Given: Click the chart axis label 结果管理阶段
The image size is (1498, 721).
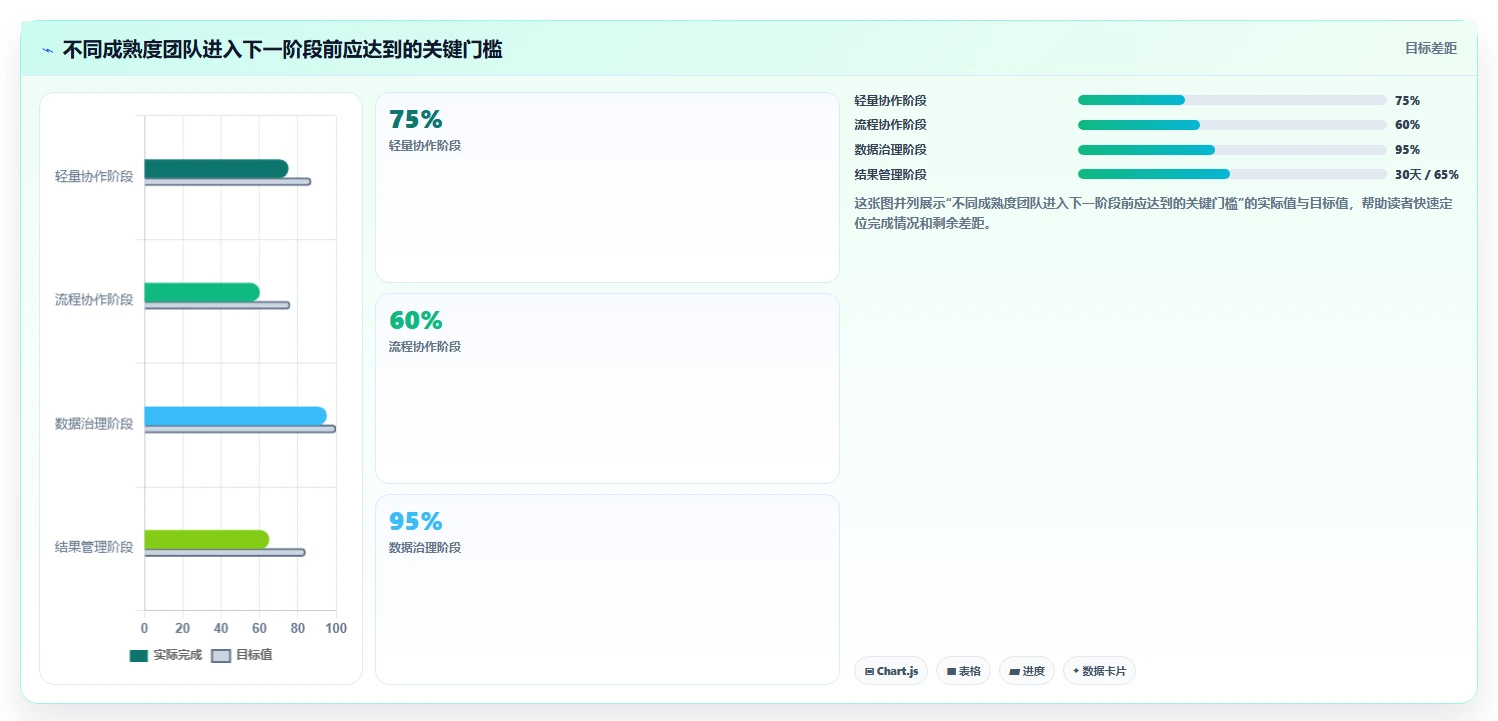Looking at the screenshot, I should pos(94,547).
